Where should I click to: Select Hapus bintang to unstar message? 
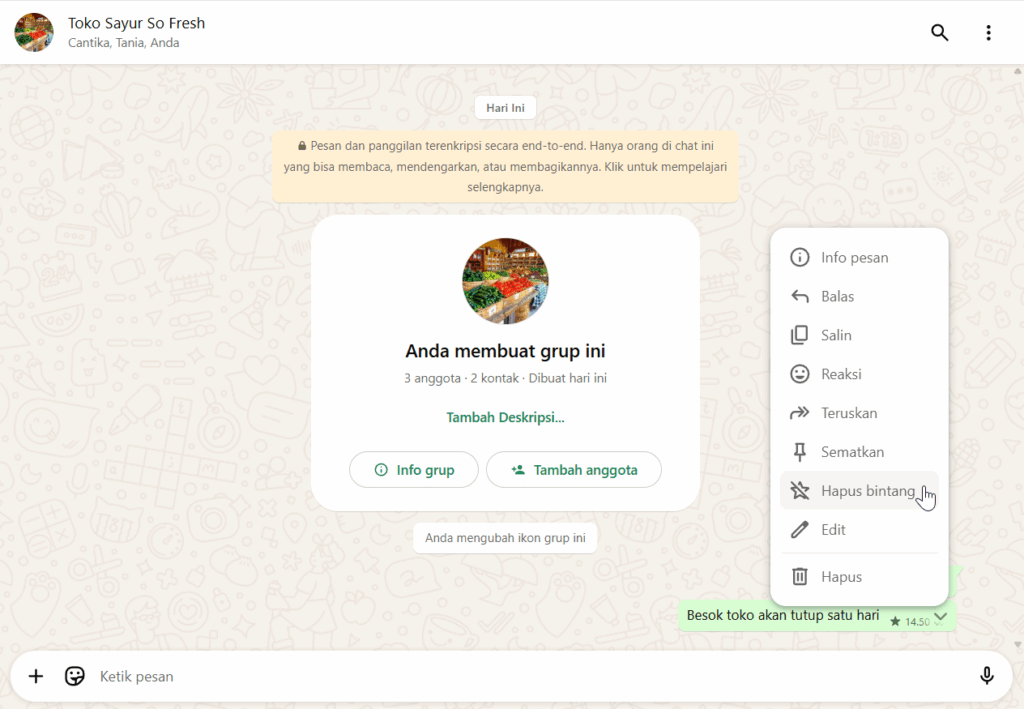pos(859,490)
